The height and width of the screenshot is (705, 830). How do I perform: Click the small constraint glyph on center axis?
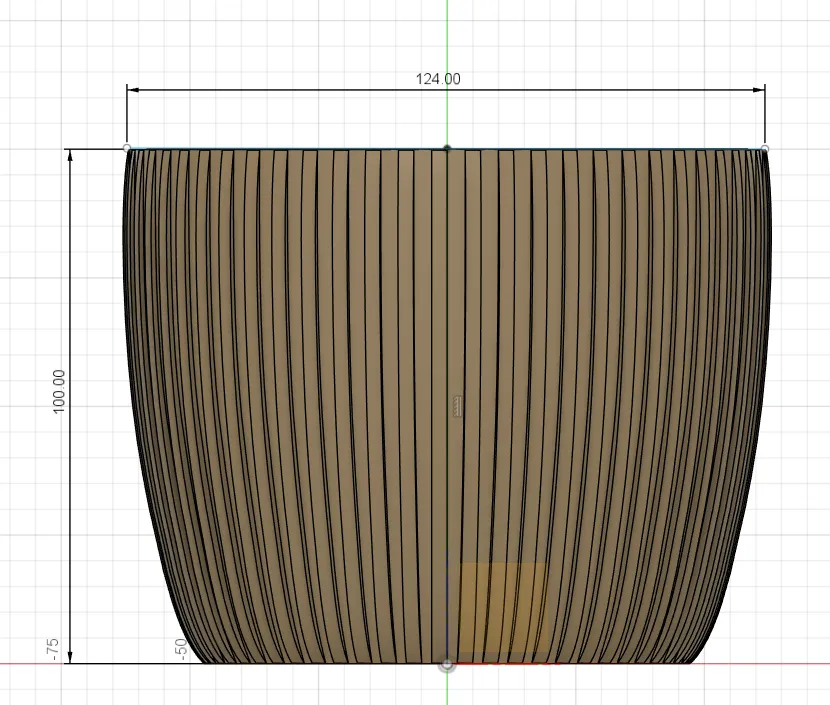coord(457,406)
